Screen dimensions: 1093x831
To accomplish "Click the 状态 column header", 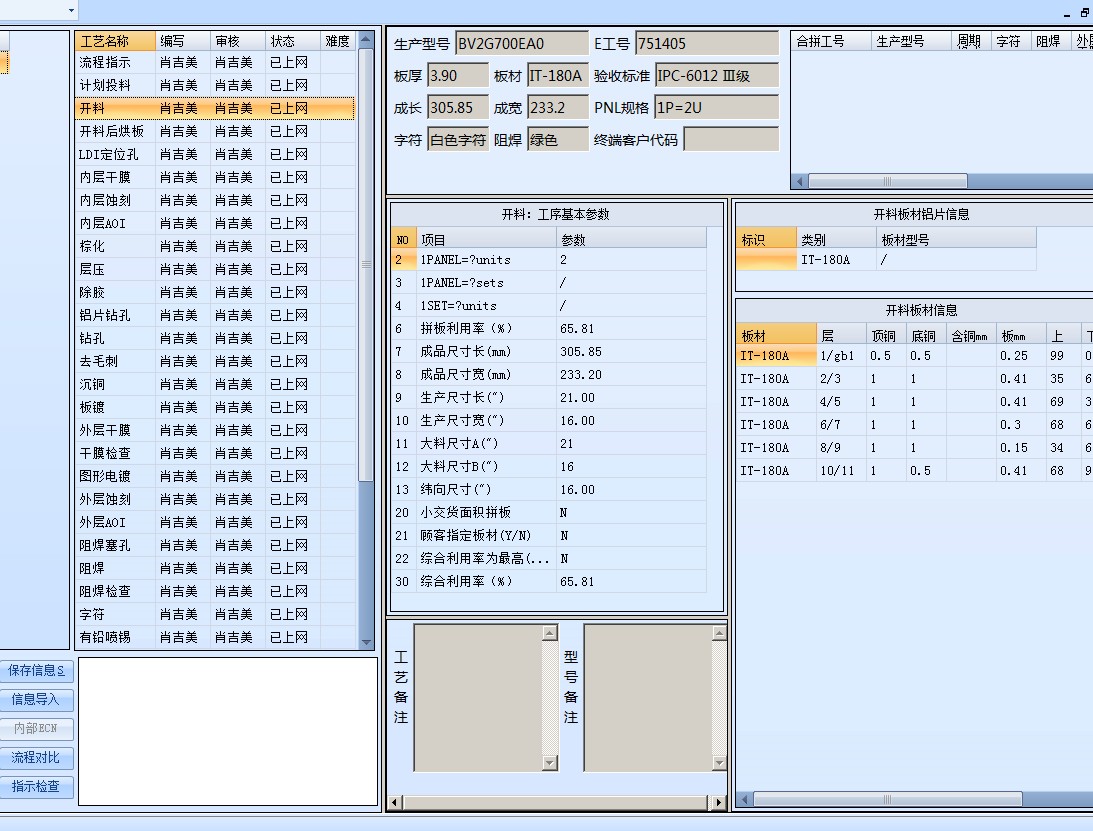I will pyautogui.click(x=293, y=41).
